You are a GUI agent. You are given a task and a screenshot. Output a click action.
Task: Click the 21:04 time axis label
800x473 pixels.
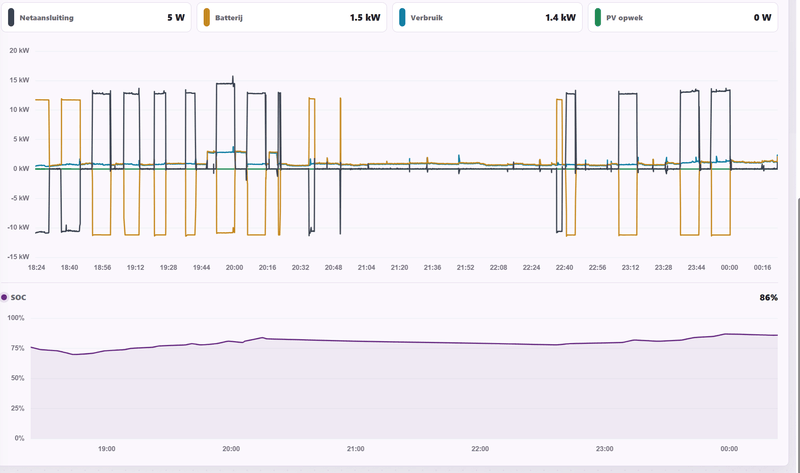(366, 267)
